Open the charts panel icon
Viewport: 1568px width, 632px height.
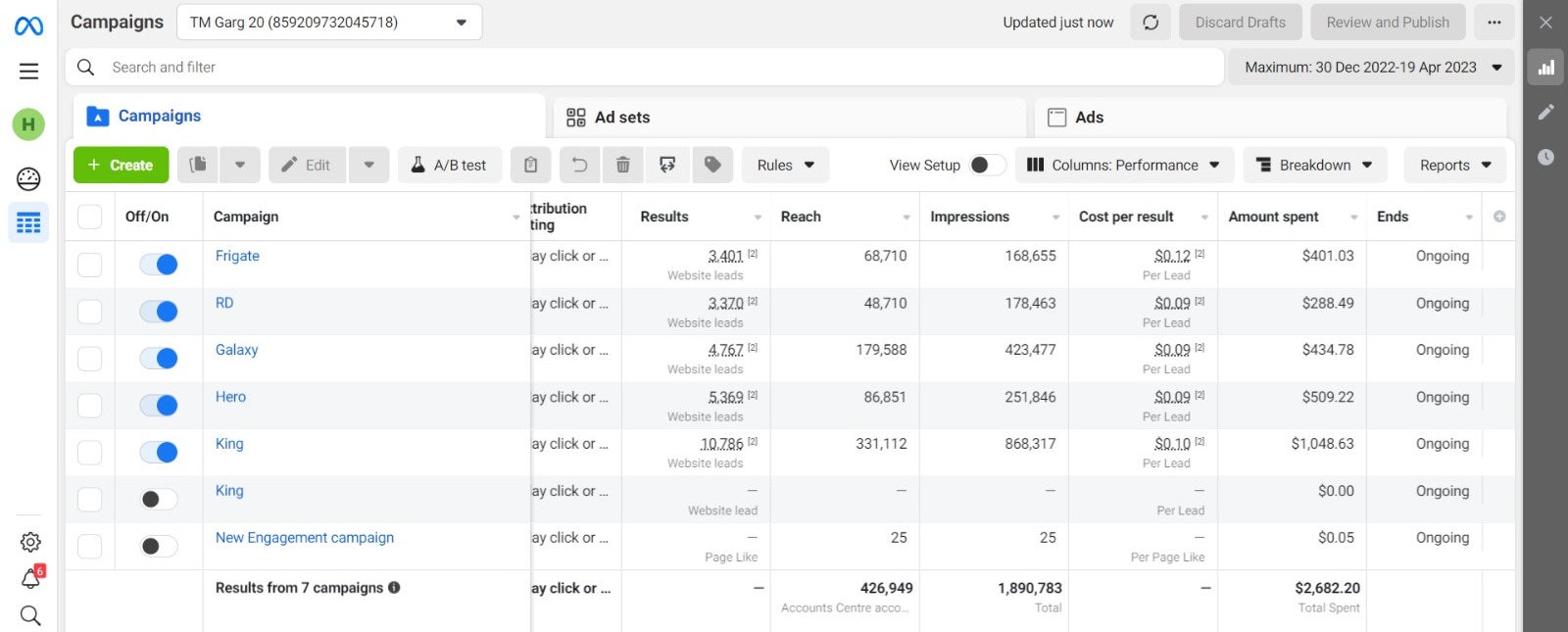1545,68
